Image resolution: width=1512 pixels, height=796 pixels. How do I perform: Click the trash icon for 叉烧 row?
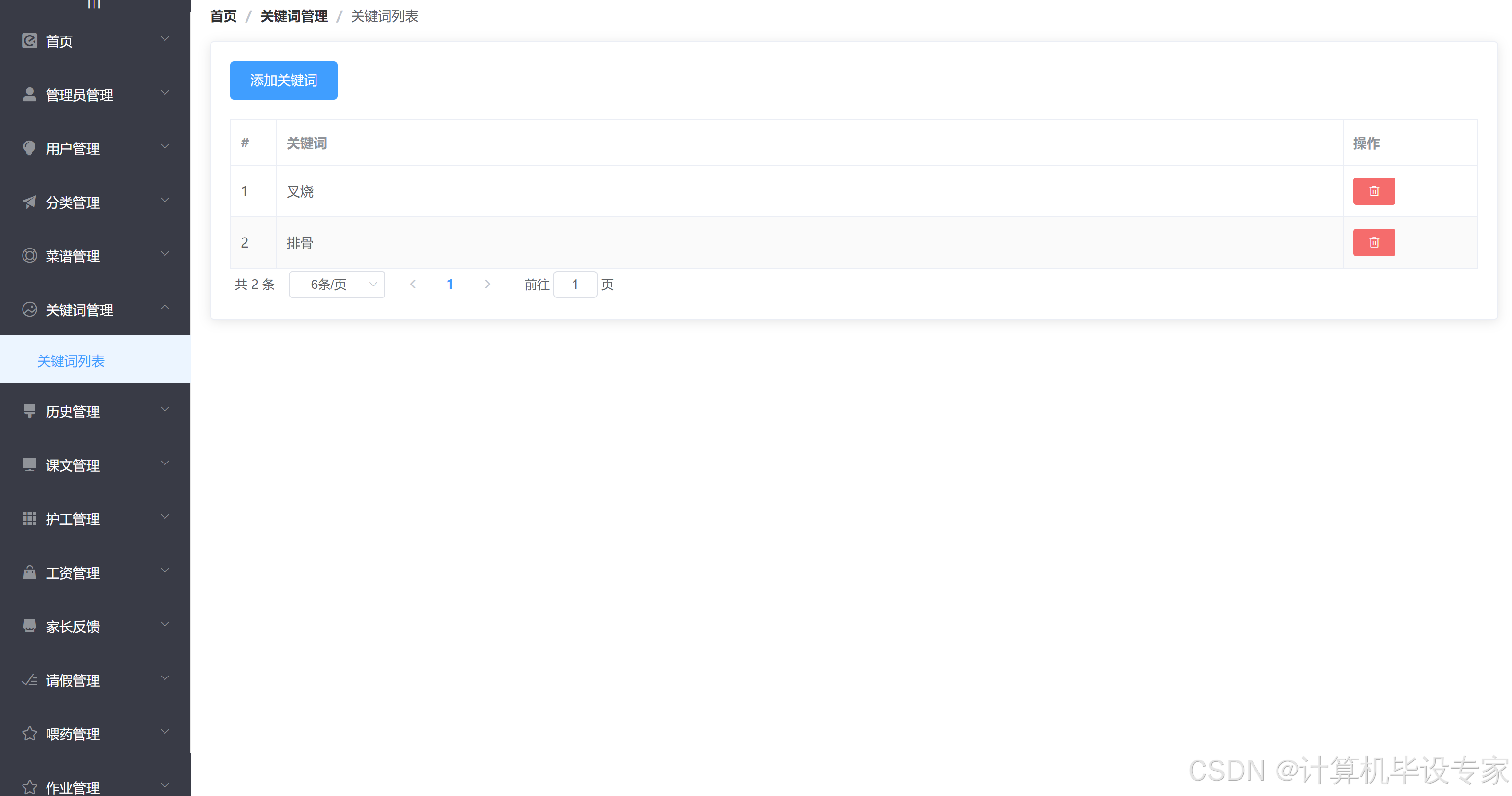(x=1373, y=191)
